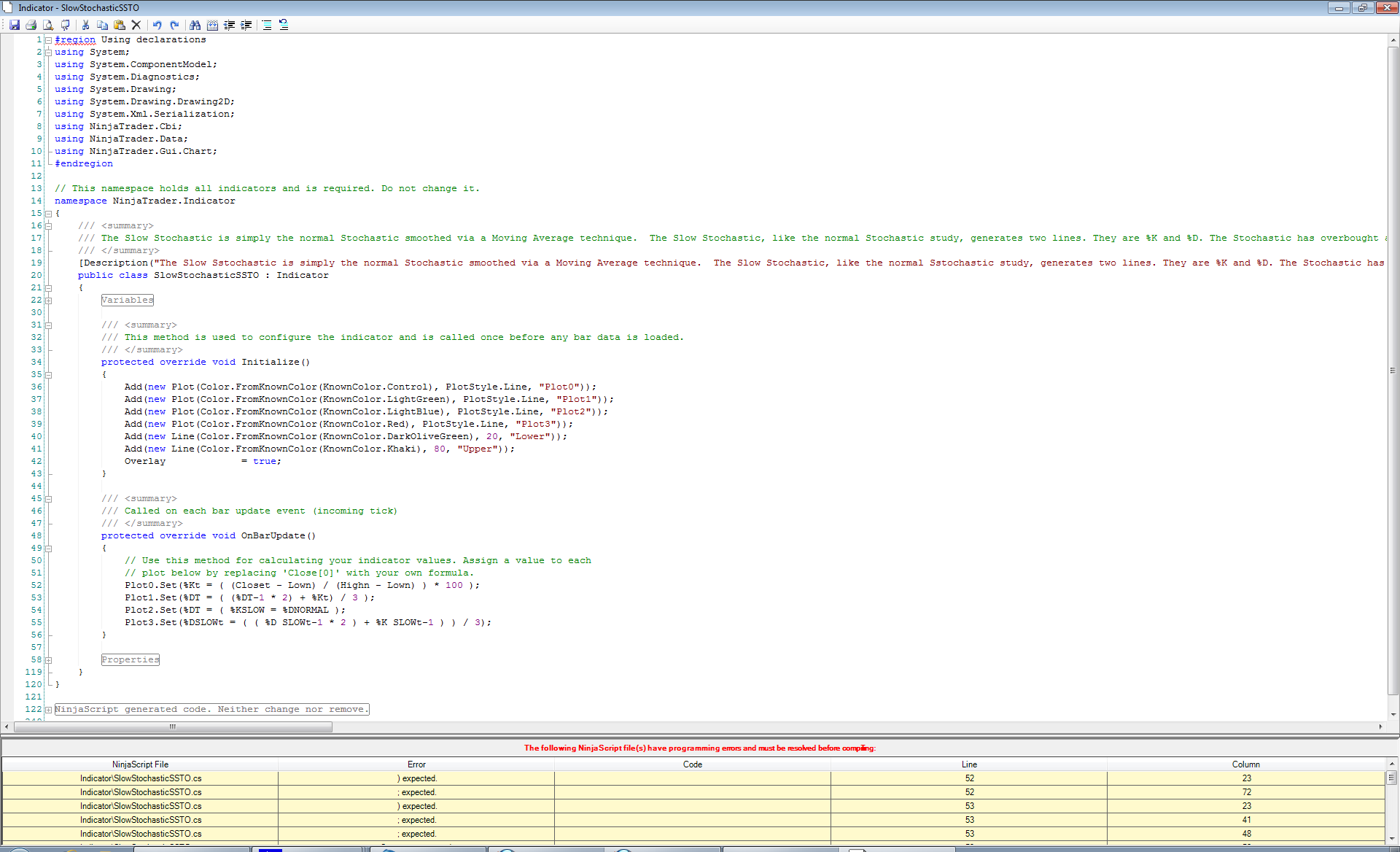Open Print Preview from toolbar
This screenshot has width=1400, height=852.
48,25
